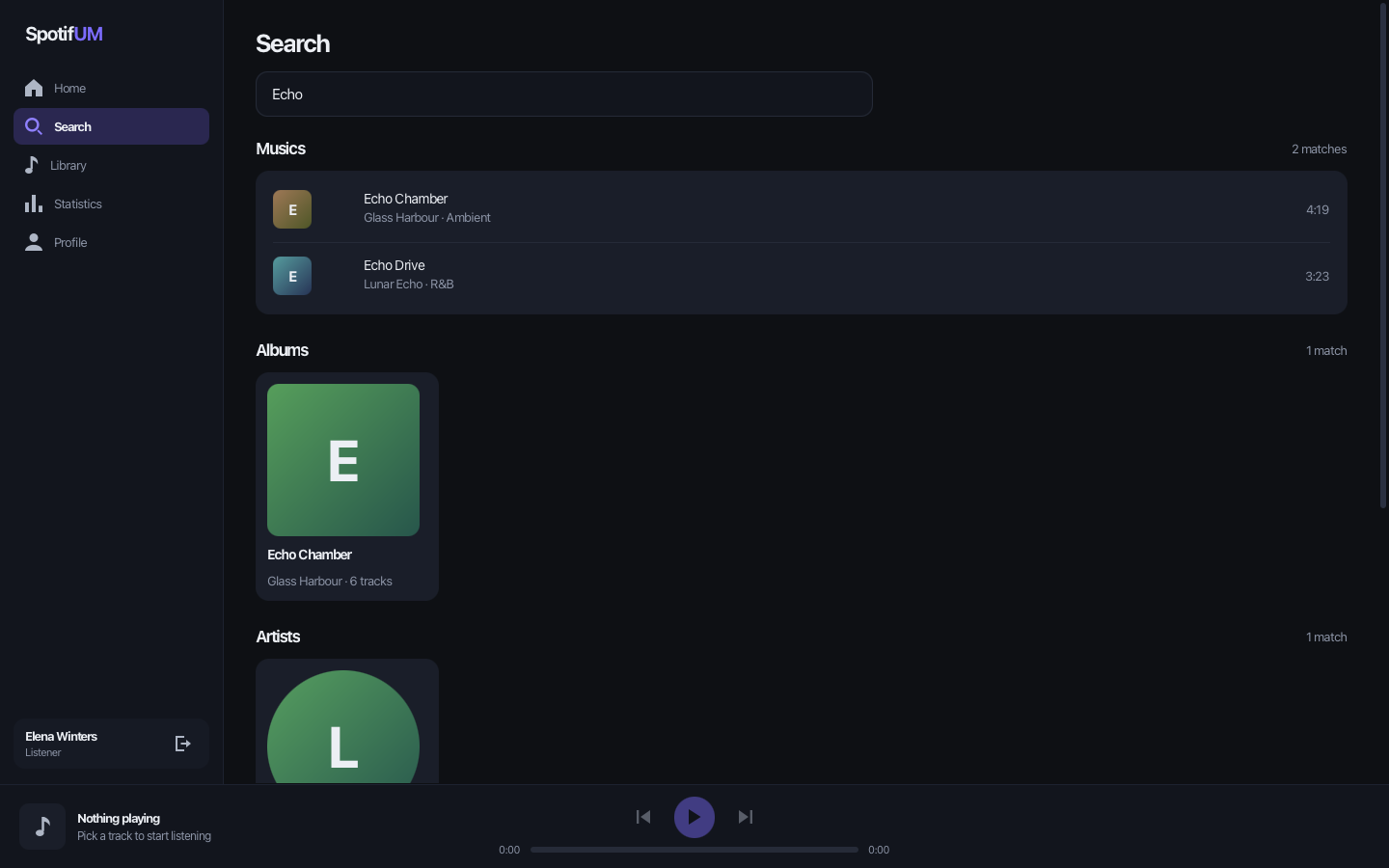The height and width of the screenshot is (868, 1389).
Task: Click the search input containing Echo
Action: 564,95
